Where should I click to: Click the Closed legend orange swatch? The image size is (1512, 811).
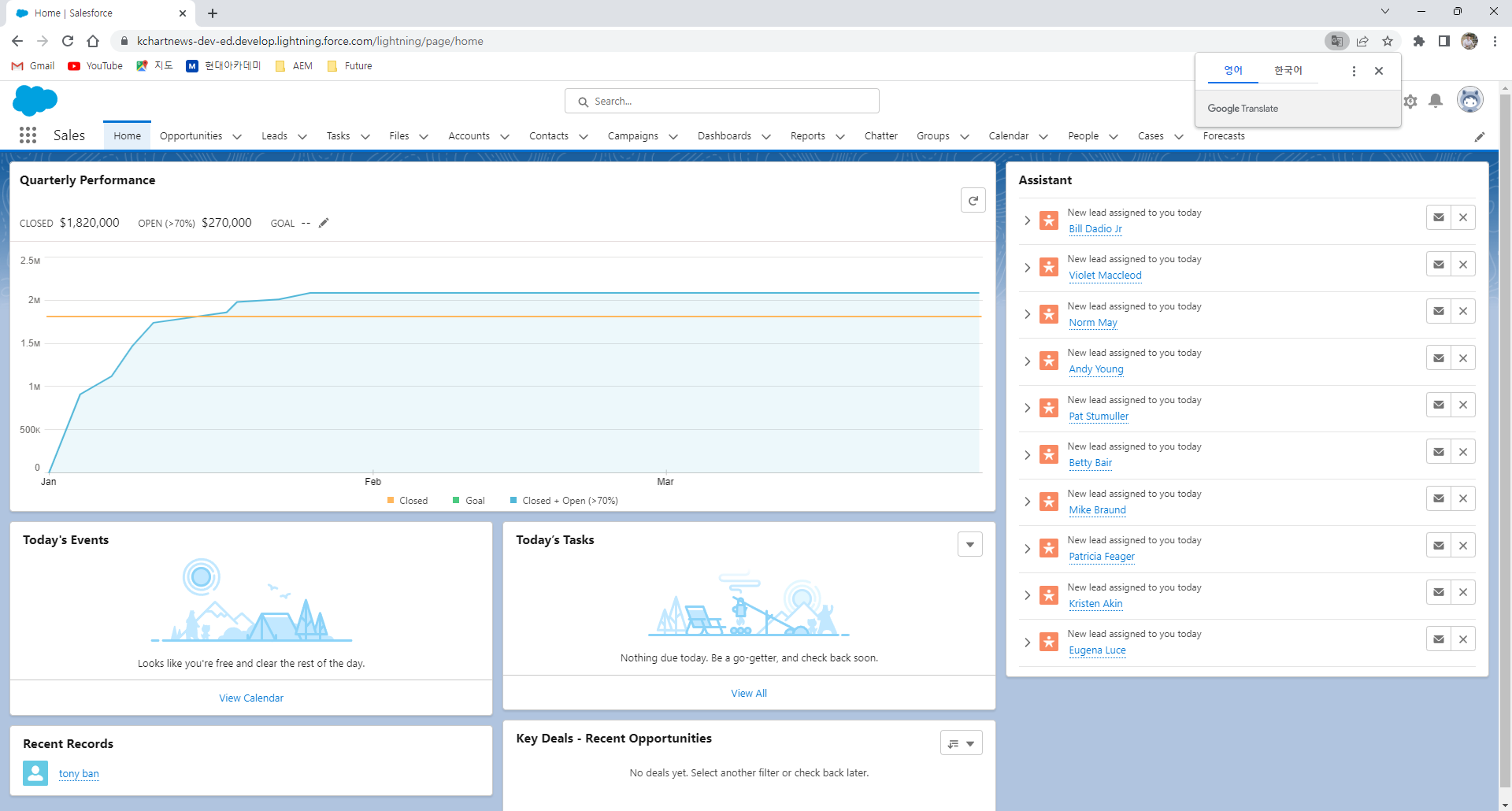pos(391,500)
